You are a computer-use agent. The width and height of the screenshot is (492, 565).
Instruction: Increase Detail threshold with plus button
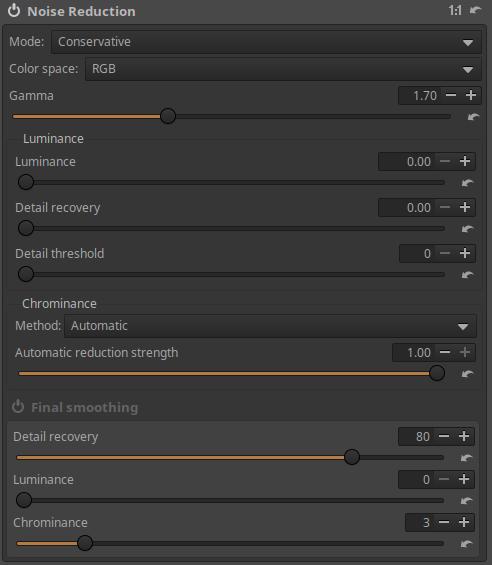(x=465, y=253)
